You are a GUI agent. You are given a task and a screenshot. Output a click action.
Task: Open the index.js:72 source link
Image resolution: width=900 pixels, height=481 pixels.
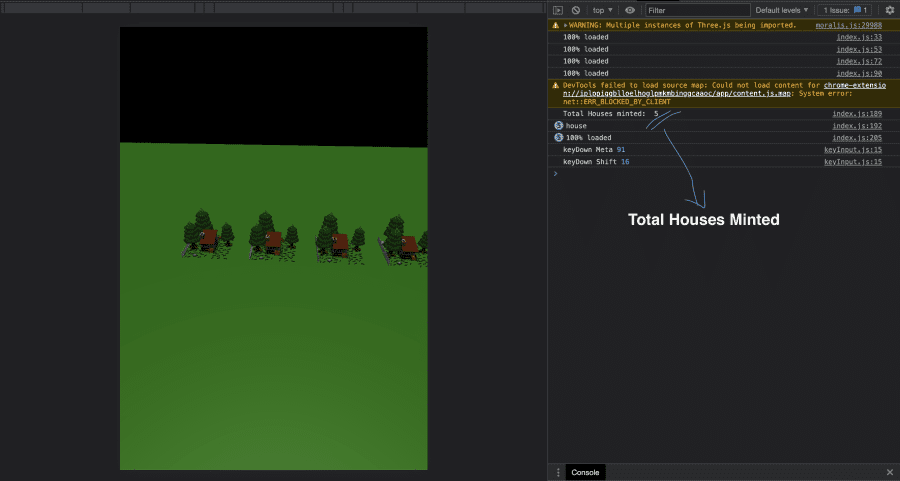pos(859,61)
